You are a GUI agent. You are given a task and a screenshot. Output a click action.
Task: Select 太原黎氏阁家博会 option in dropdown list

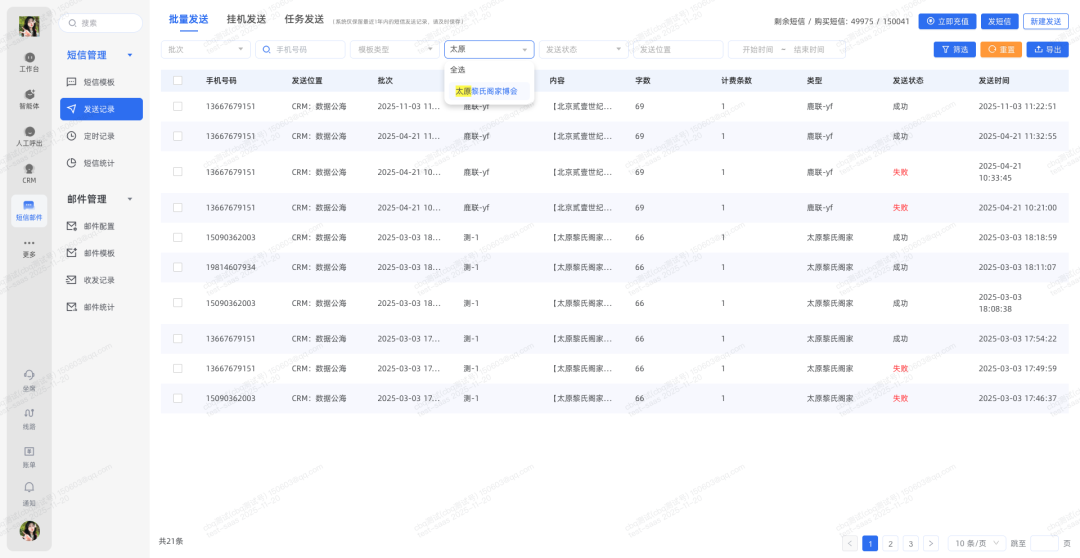tap(487, 91)
